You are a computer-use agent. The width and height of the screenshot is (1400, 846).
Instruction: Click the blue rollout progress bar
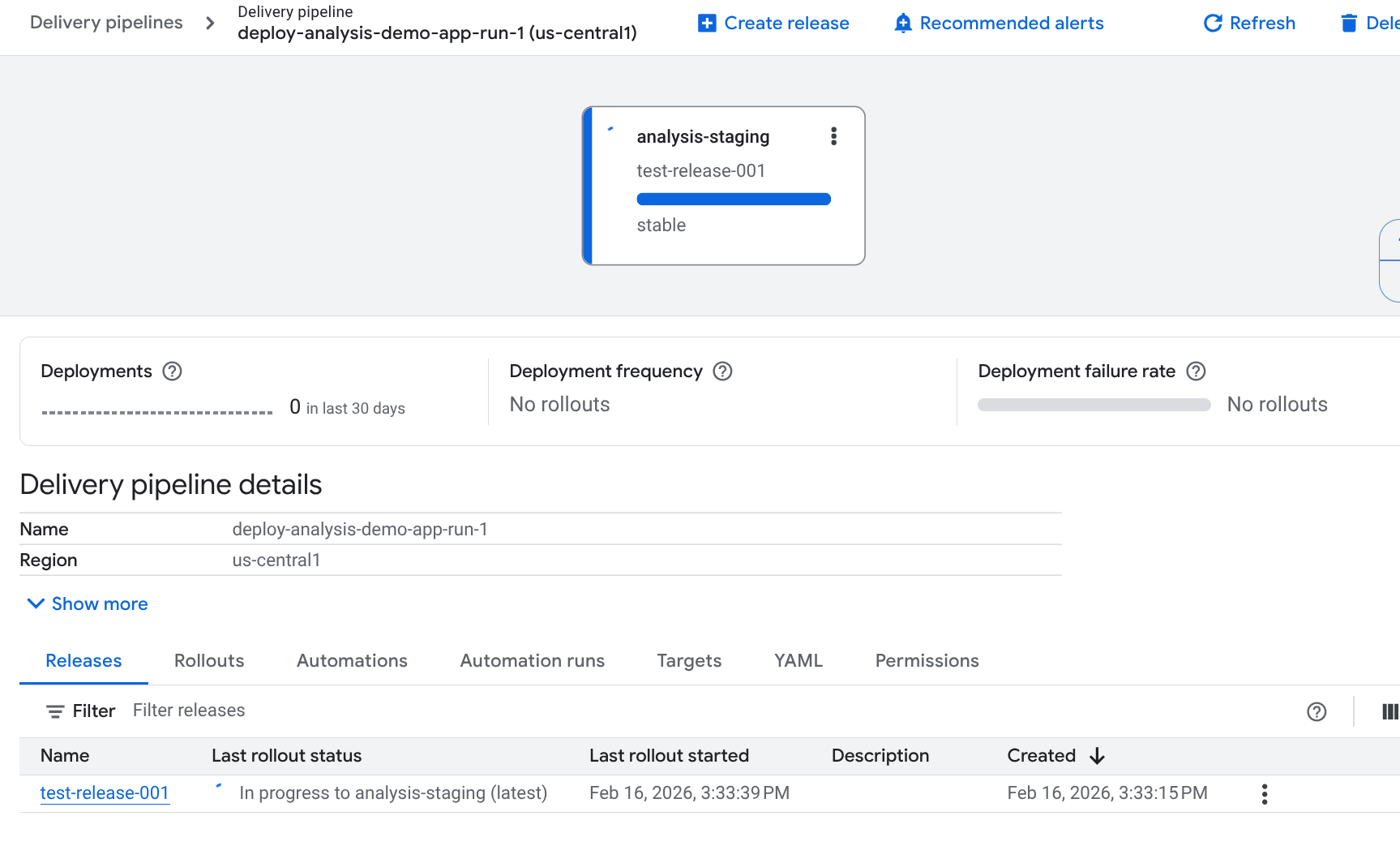733,199
